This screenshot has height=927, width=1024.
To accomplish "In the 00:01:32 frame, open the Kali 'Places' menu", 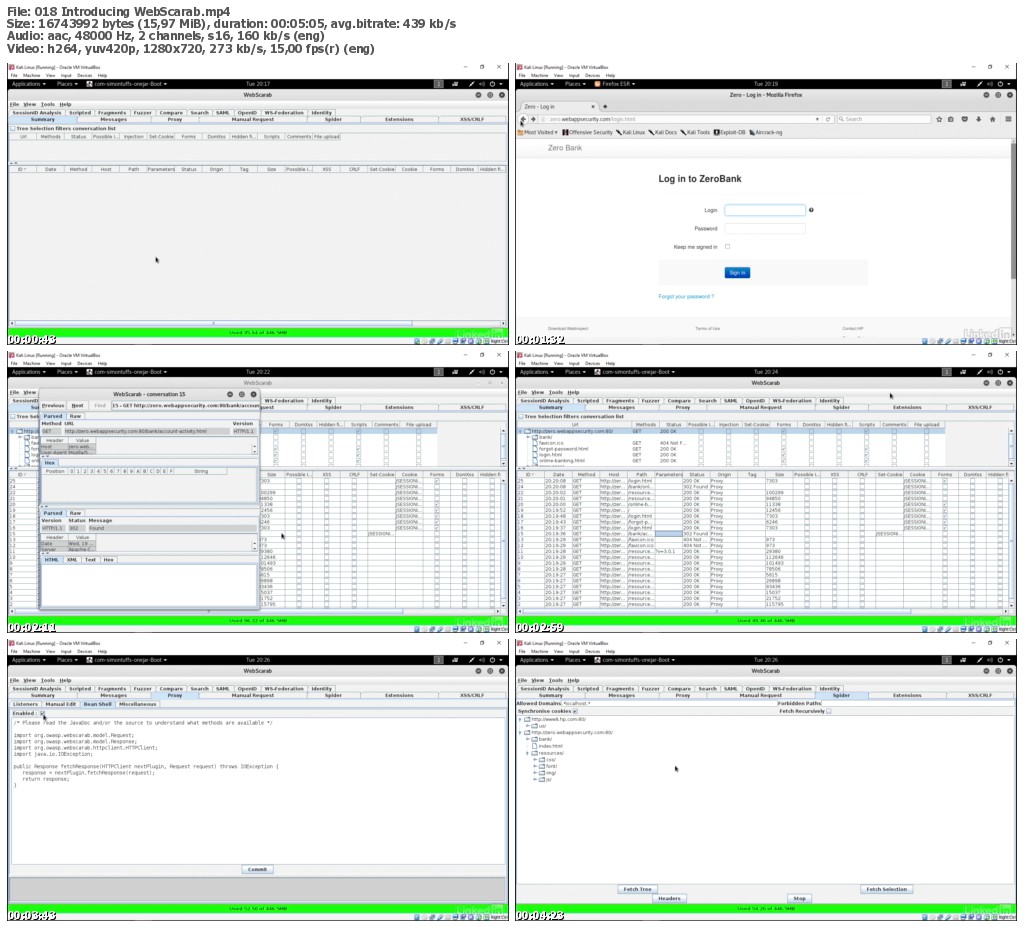I will [x=575, y=84].
